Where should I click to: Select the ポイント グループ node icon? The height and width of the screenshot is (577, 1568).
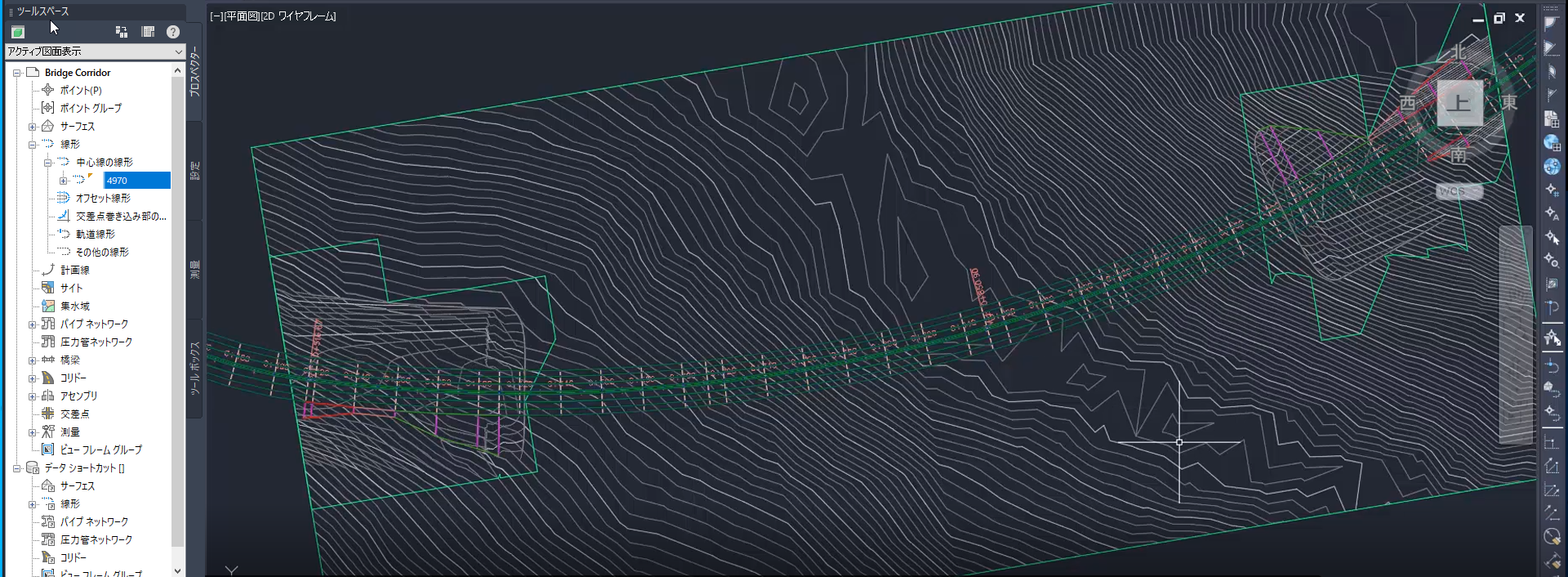pos(48,108)
